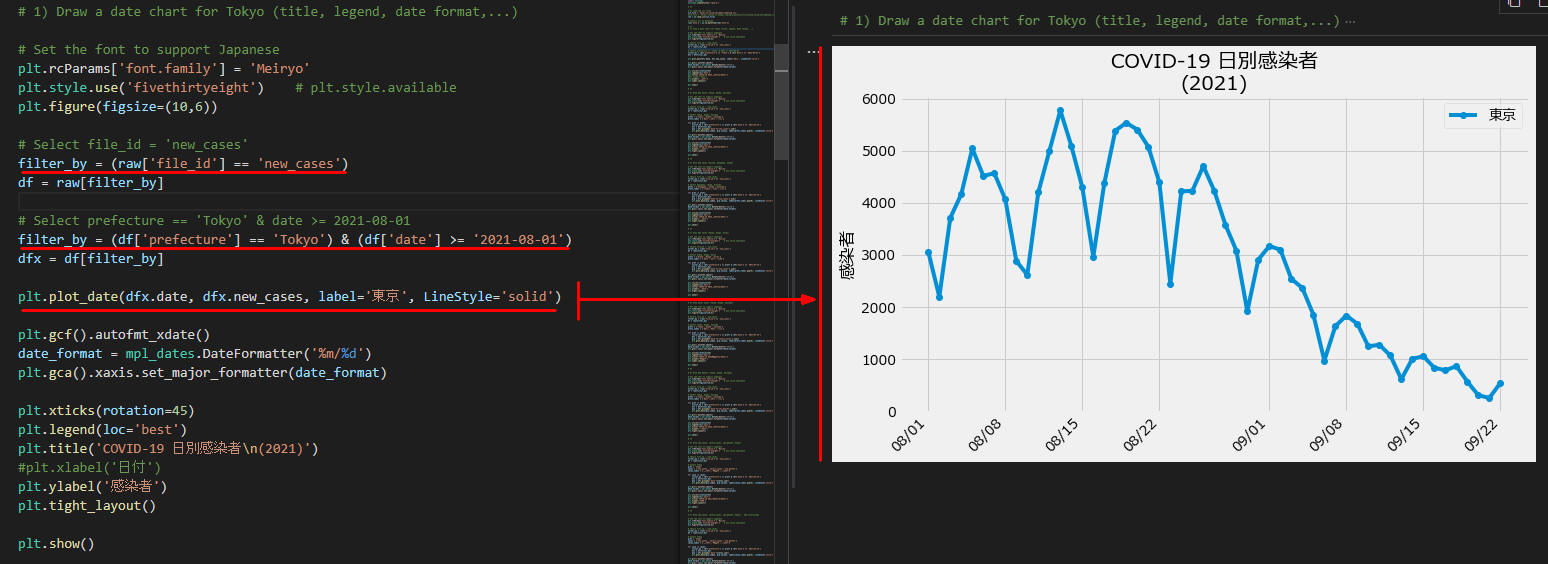The image size is (1548, 564).
Task: Click the (2021) subtitle in the chart
Action: click(x=1214, y=84)
